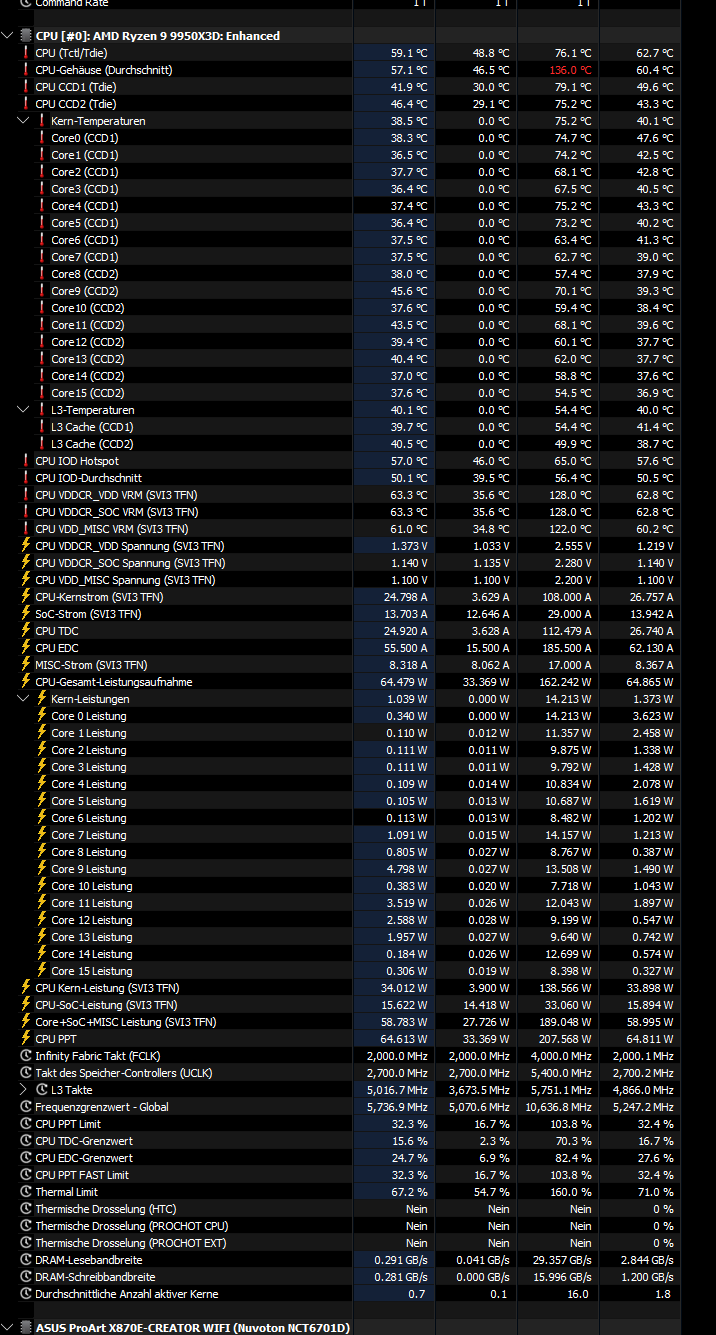Click the thermometer icon of CPU-Gehäuse (Durchschnitt)

(x=25, y=70)
